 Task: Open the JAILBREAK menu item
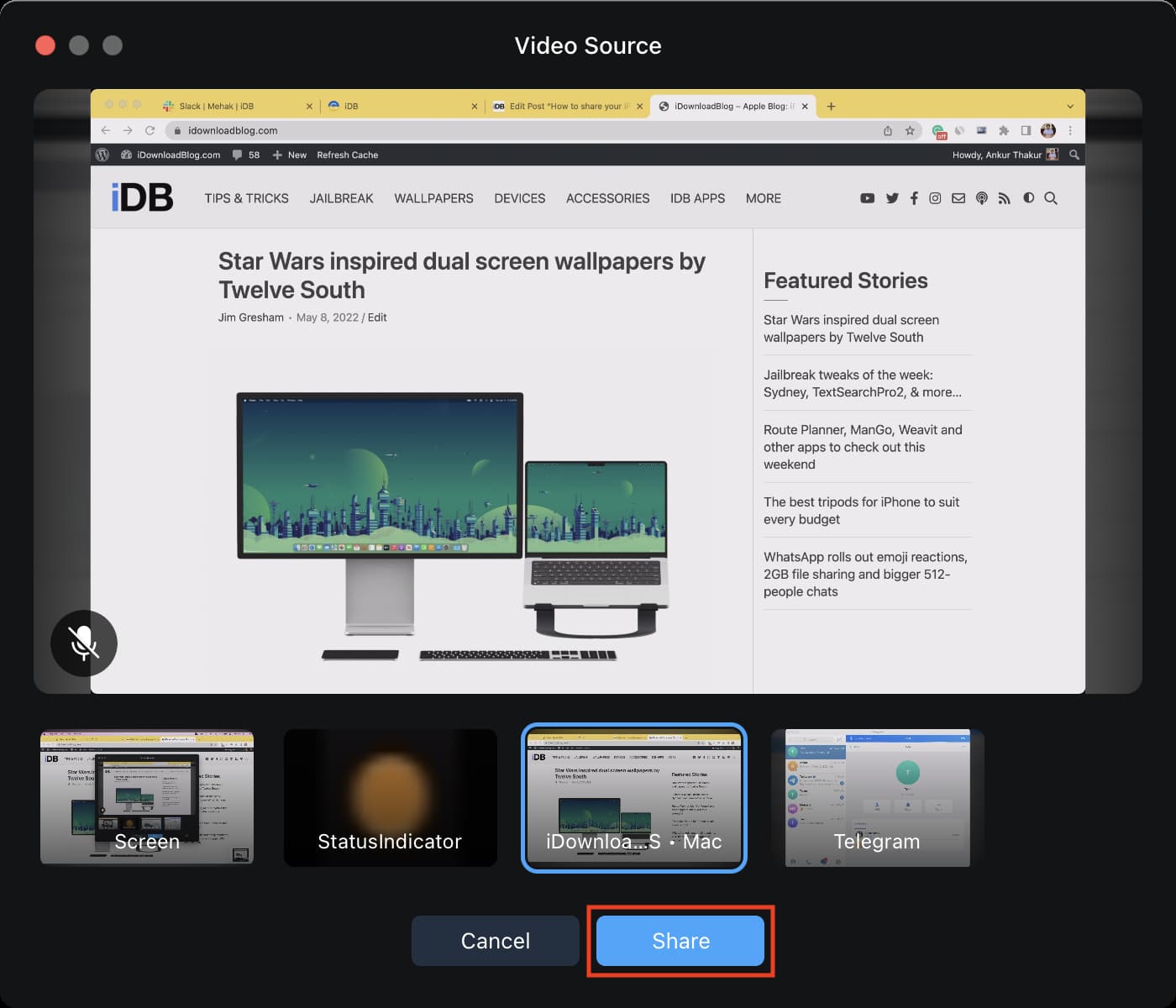point(341,198)
